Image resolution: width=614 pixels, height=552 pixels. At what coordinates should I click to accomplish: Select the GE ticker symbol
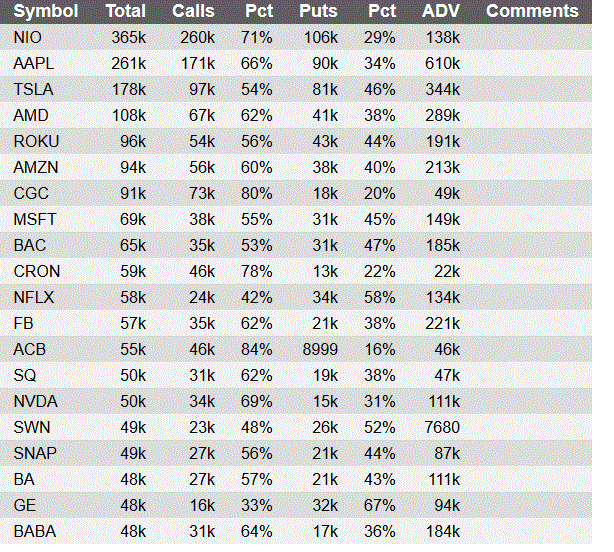pyautogui.click(x=25, y=505)
